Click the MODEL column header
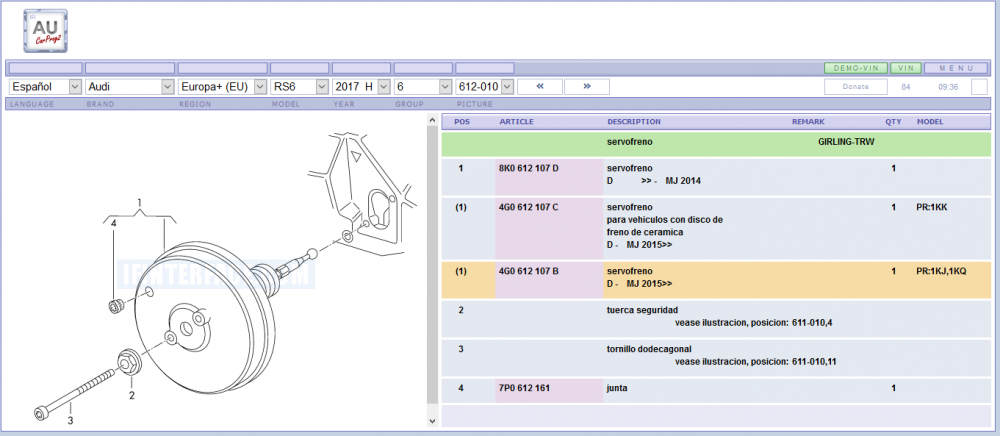This screenshot has height=436, width=1000. (x=930, y=122)
